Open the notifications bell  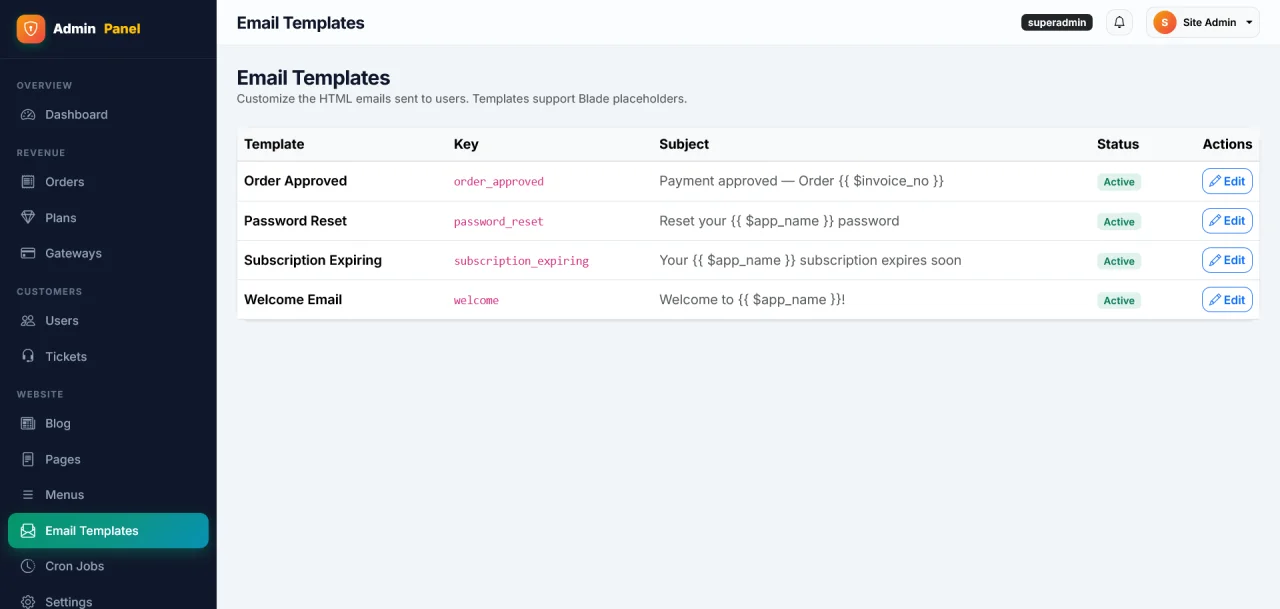point(1119,22)
